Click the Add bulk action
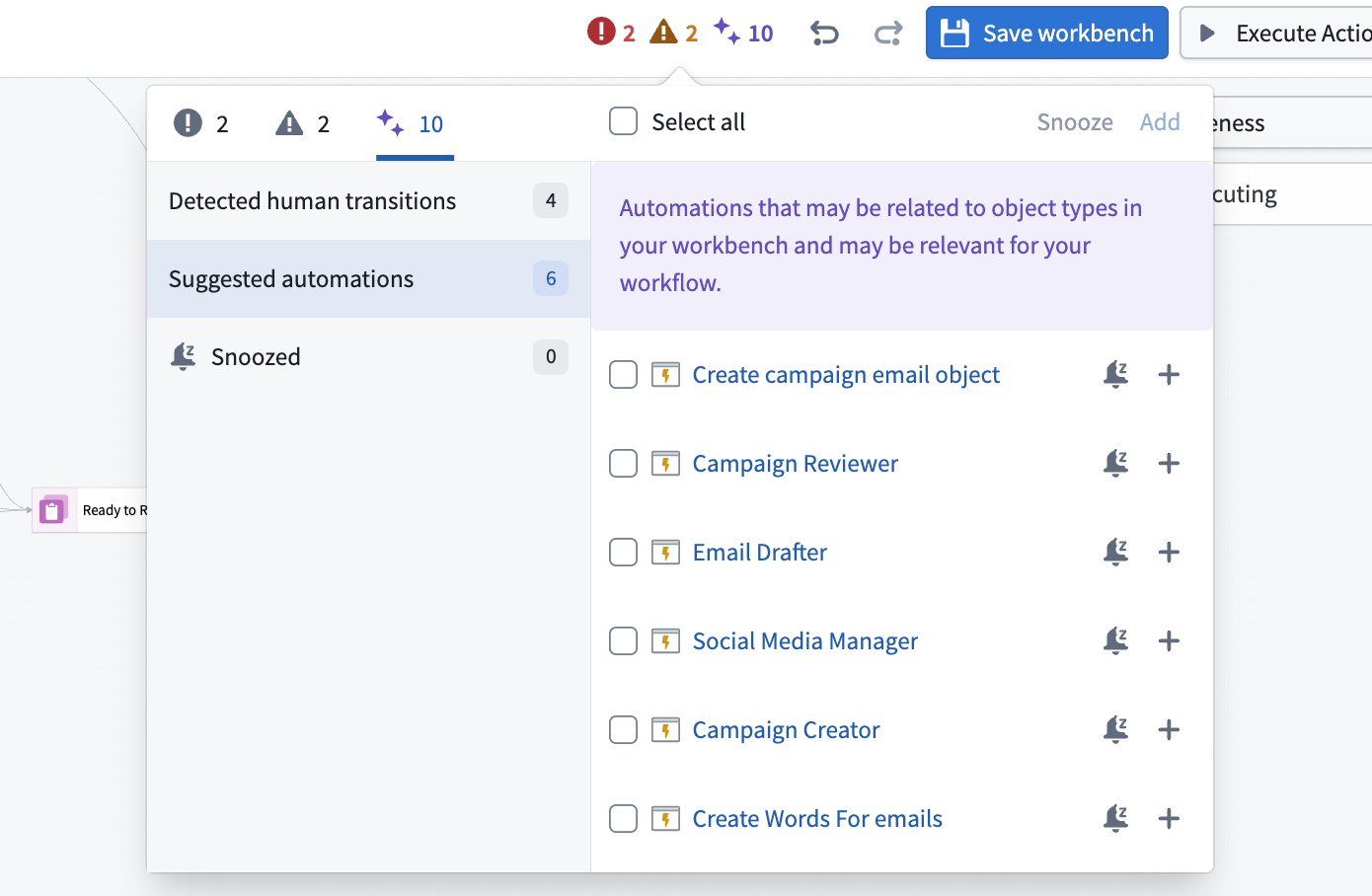The height and width of the screenshot is (896, 1372). coord(1160,122)
